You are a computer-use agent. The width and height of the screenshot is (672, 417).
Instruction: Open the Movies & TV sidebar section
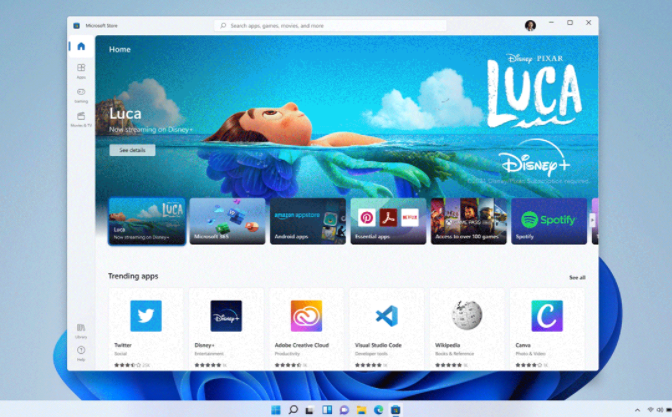point(81,119)
